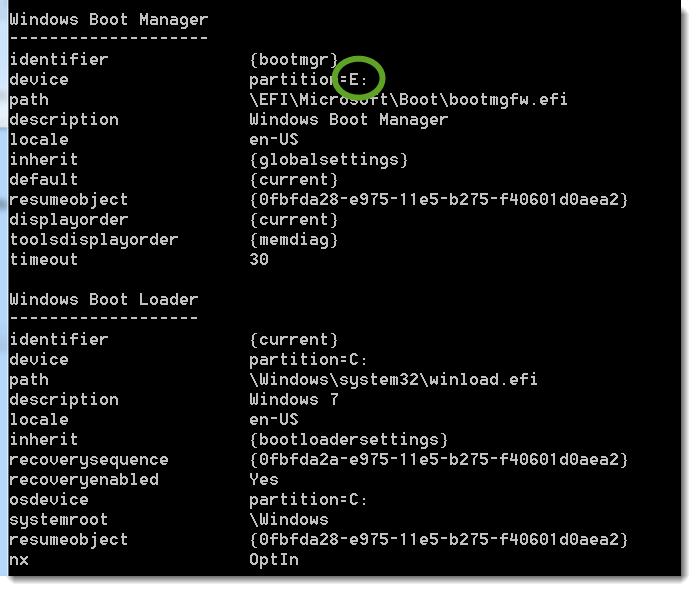Select the {bootloadersettings} value
Image resolution: width=696 pixels, height=591 pixels.
click(348, 440)
